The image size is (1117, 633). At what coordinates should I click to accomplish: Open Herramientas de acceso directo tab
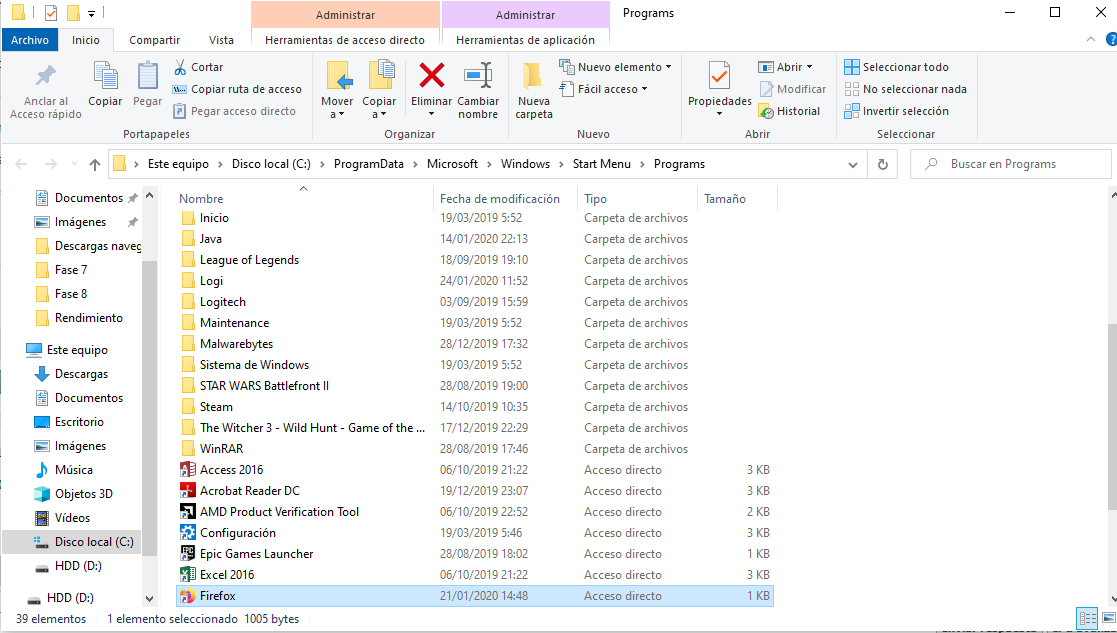[x=345, y=40]
